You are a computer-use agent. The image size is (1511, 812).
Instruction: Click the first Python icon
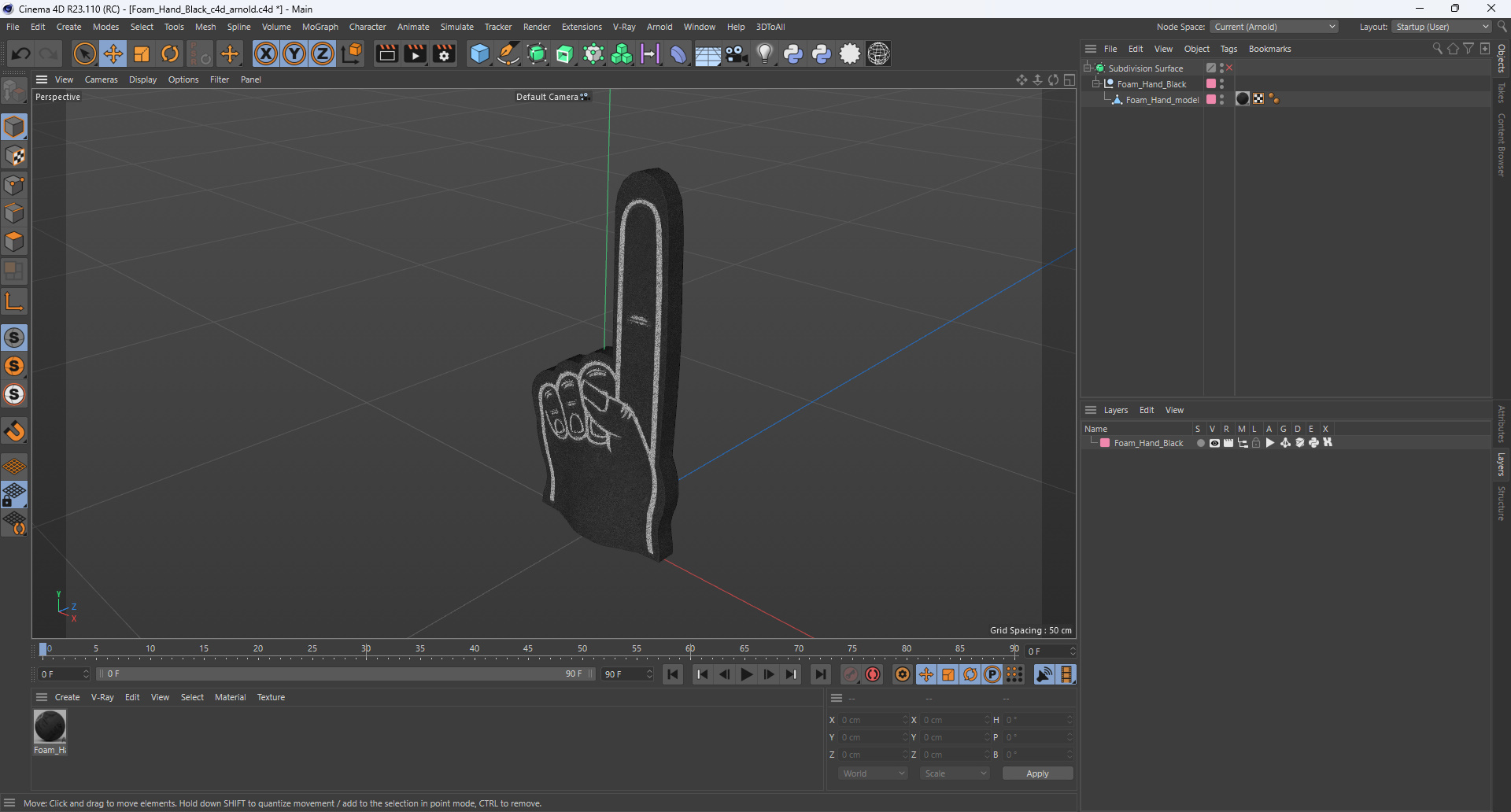click(x=793, y=54)
